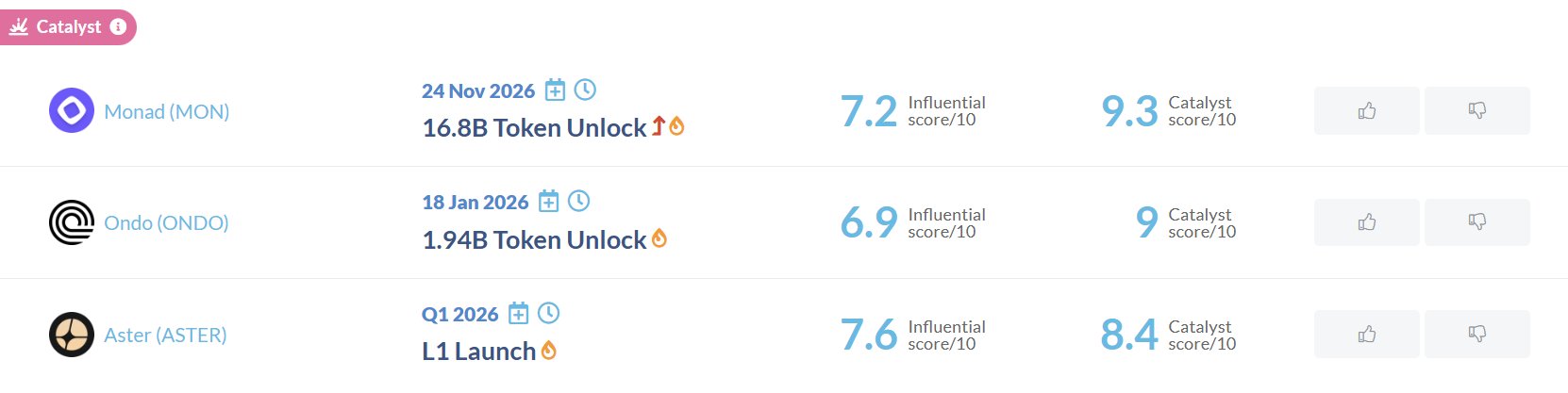Add Monad event to calendar
Image resolution: width=1568 pixels, height=393 pixels.
click(556, 90)
